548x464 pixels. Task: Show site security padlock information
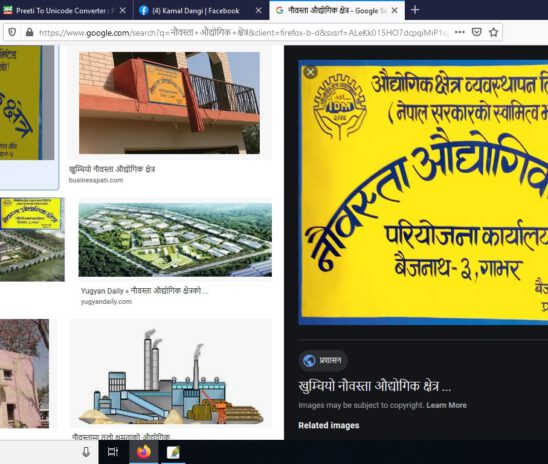[30, 32]
